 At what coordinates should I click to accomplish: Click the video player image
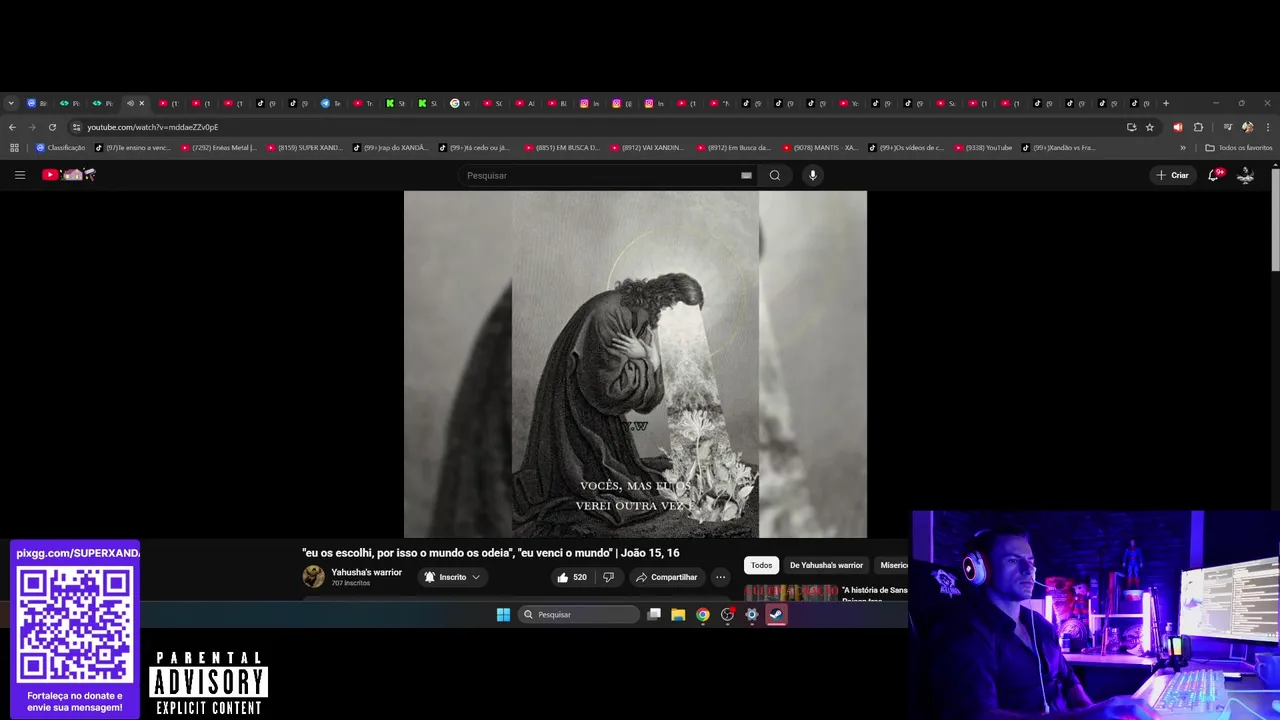coord(635,364)
